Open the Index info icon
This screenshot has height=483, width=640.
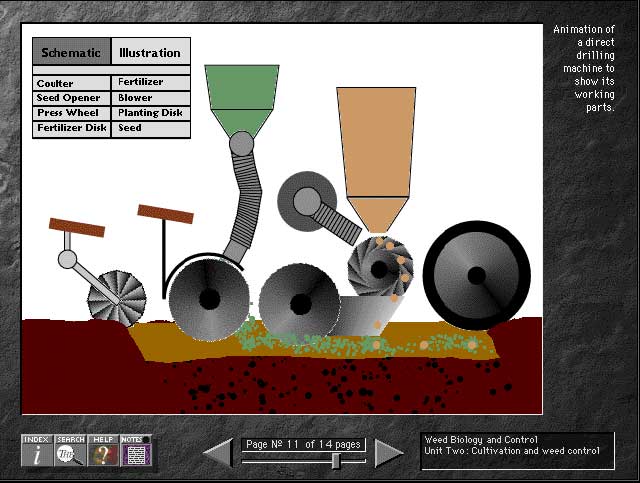click(36, 453)
